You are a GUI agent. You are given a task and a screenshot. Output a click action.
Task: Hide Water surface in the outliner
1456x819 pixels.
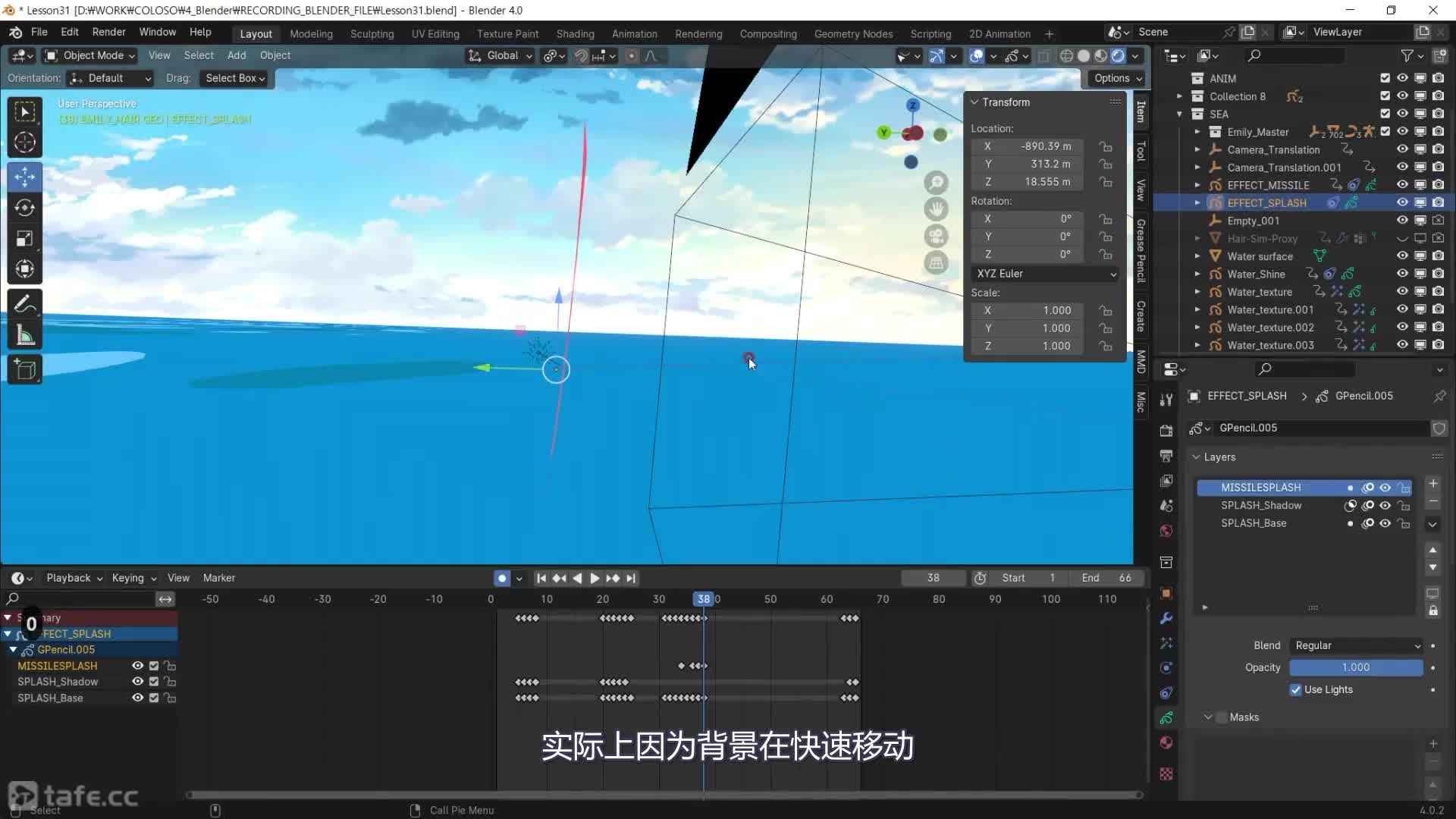pyautogui.click(x=1402, y=256)
